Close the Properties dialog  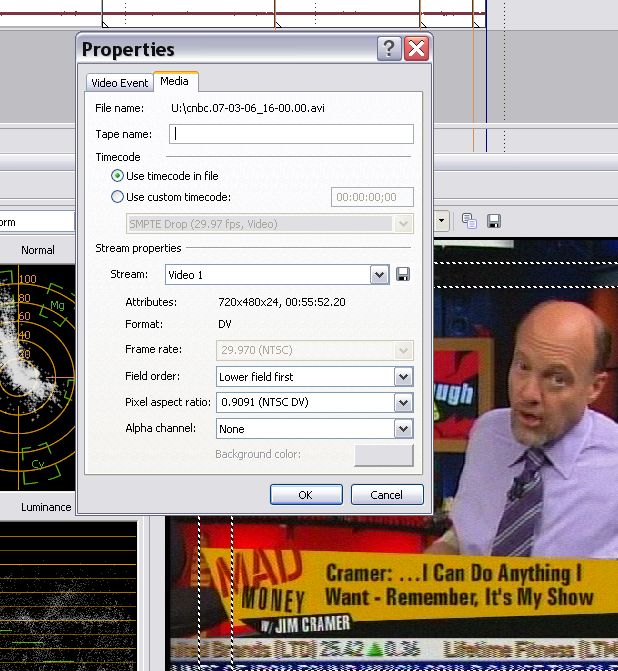[416, 48]
